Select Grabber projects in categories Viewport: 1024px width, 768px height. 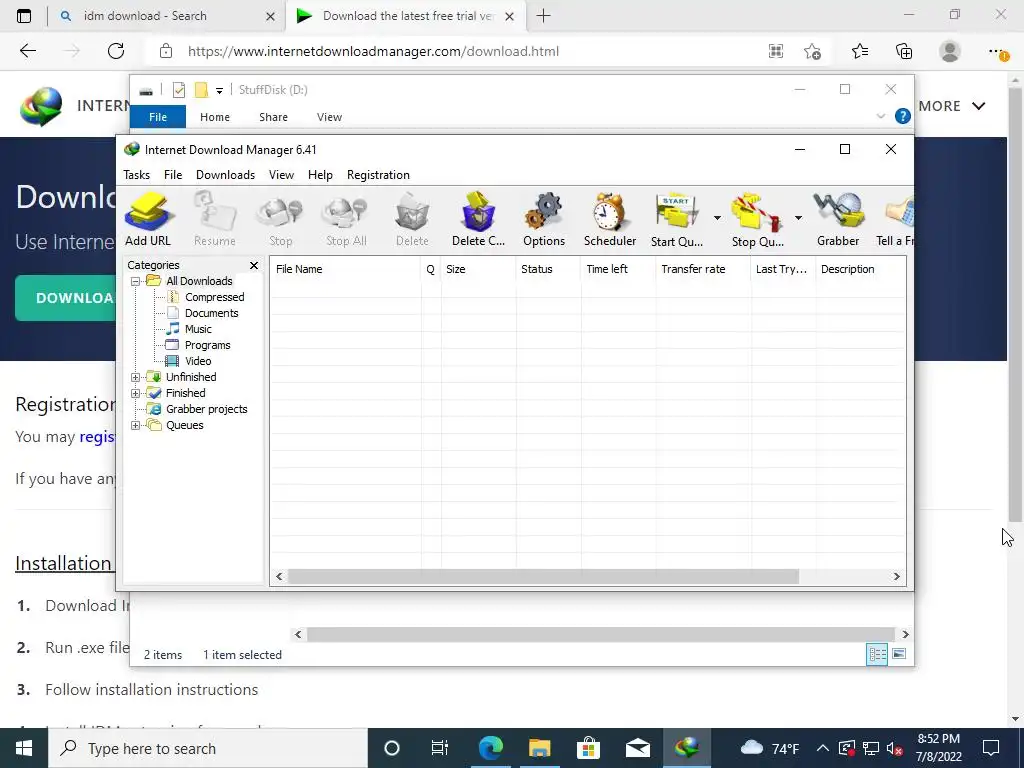pos(206,409)
